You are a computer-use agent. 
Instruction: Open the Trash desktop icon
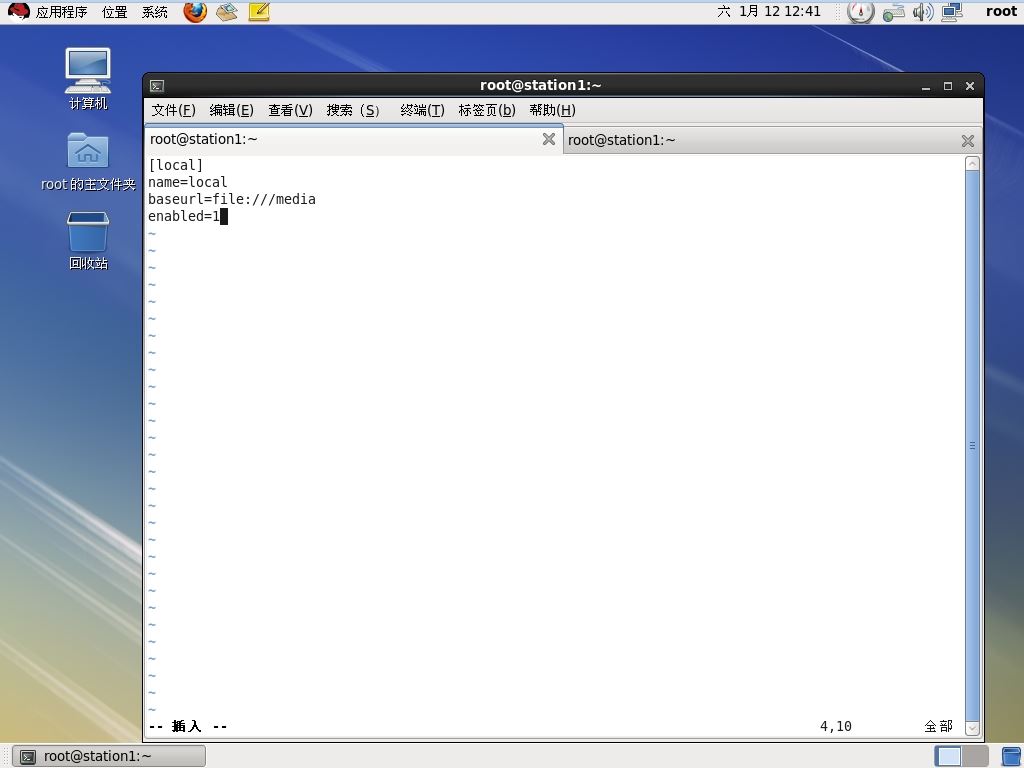tap(88, 240)
